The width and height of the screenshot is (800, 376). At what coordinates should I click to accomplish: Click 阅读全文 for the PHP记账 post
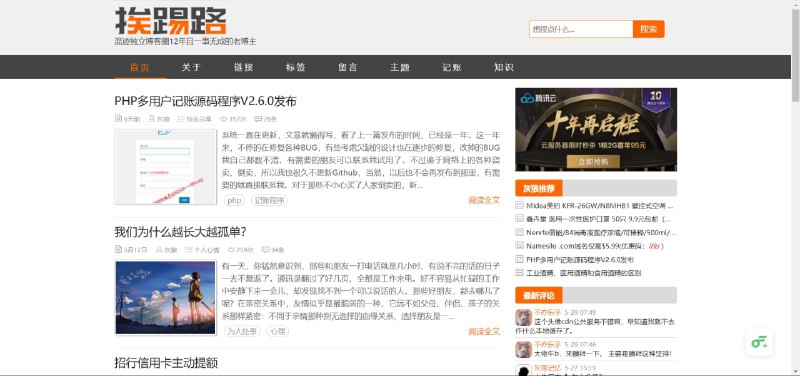click(484, 200)
